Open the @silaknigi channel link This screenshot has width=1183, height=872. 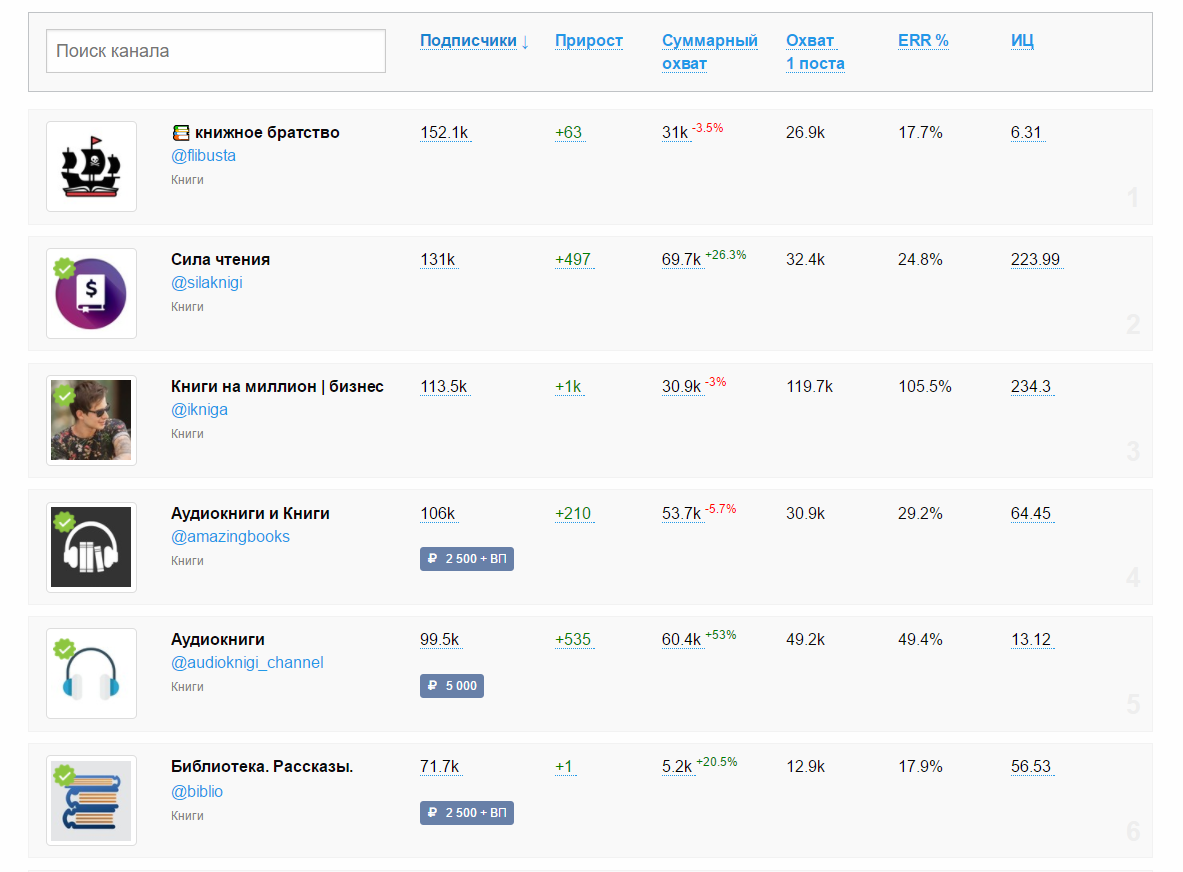tap(206, 283)
